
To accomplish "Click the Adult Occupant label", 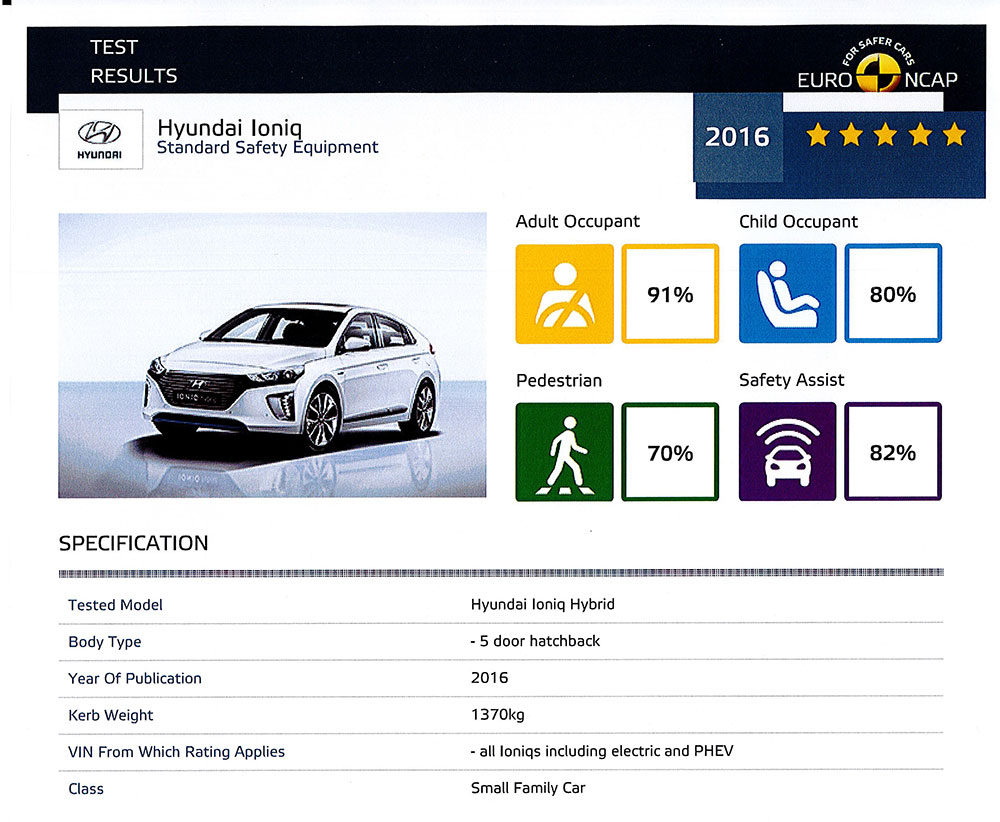I will [x=578, y=221].
